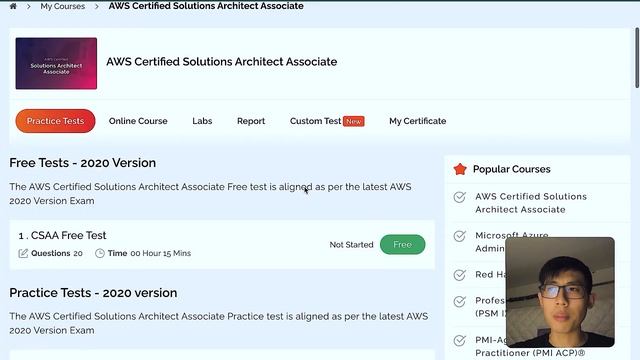Click check icon beside Microsoft Azure course
The height and width of the screenshot is (360, 640).
pos(460,236)
